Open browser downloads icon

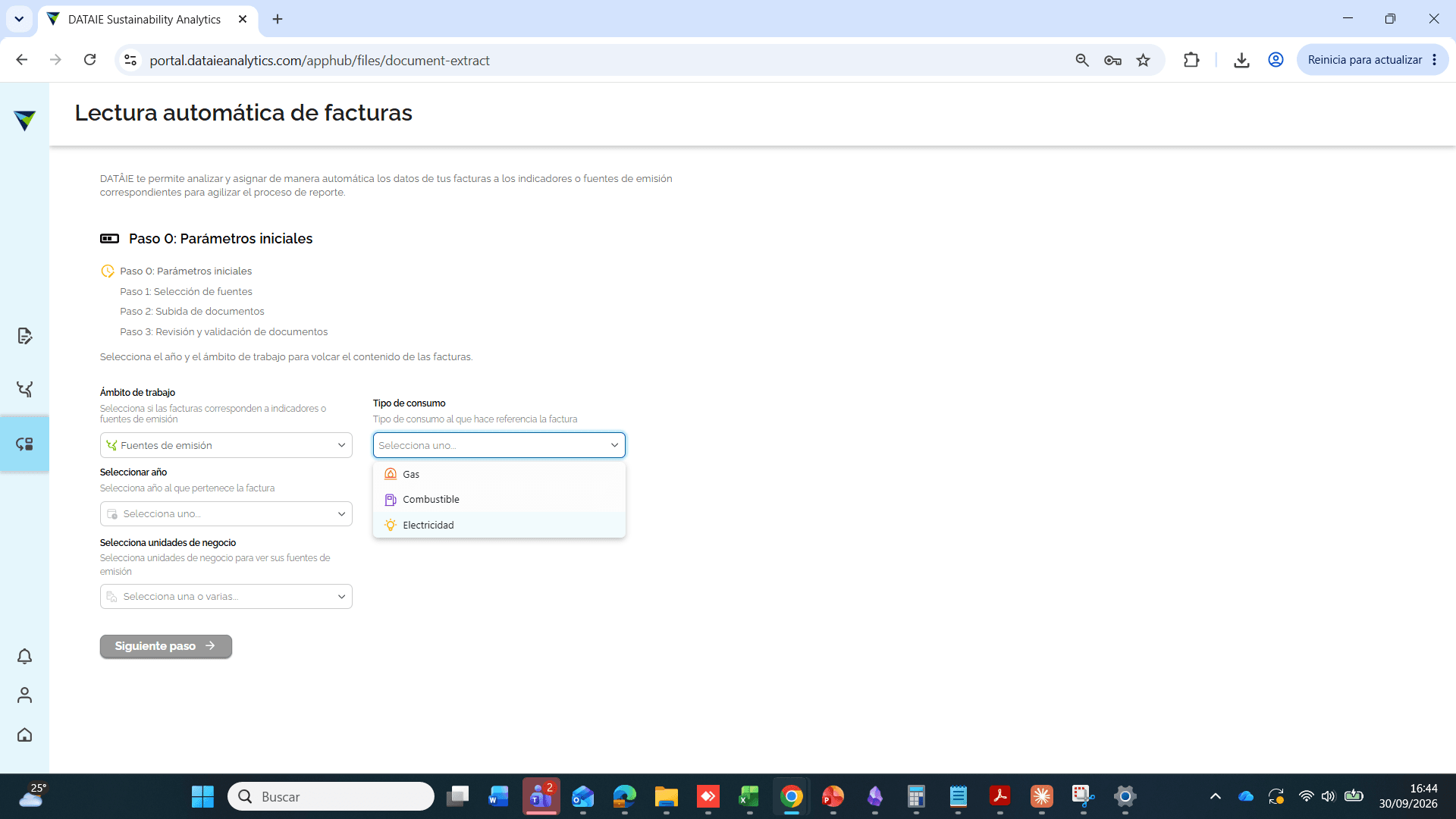click(x=1241, y=60)
